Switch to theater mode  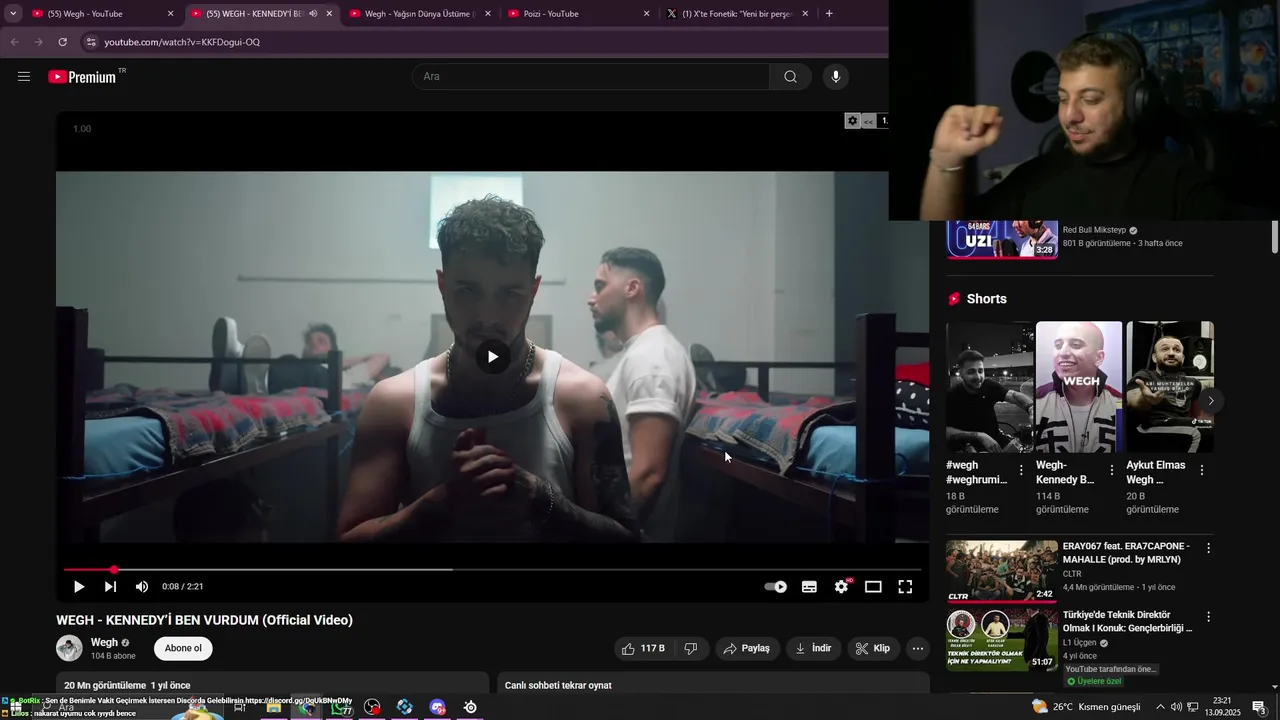[x=873, y=587]
